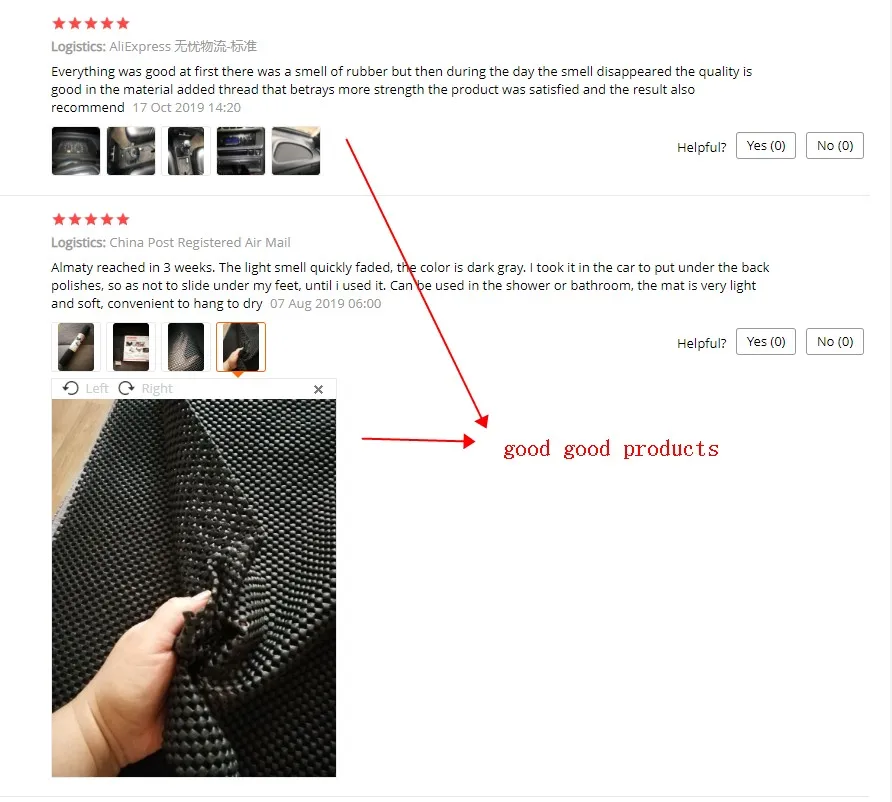
Task: Click the Right rotate text label
Action: point(157,388)
